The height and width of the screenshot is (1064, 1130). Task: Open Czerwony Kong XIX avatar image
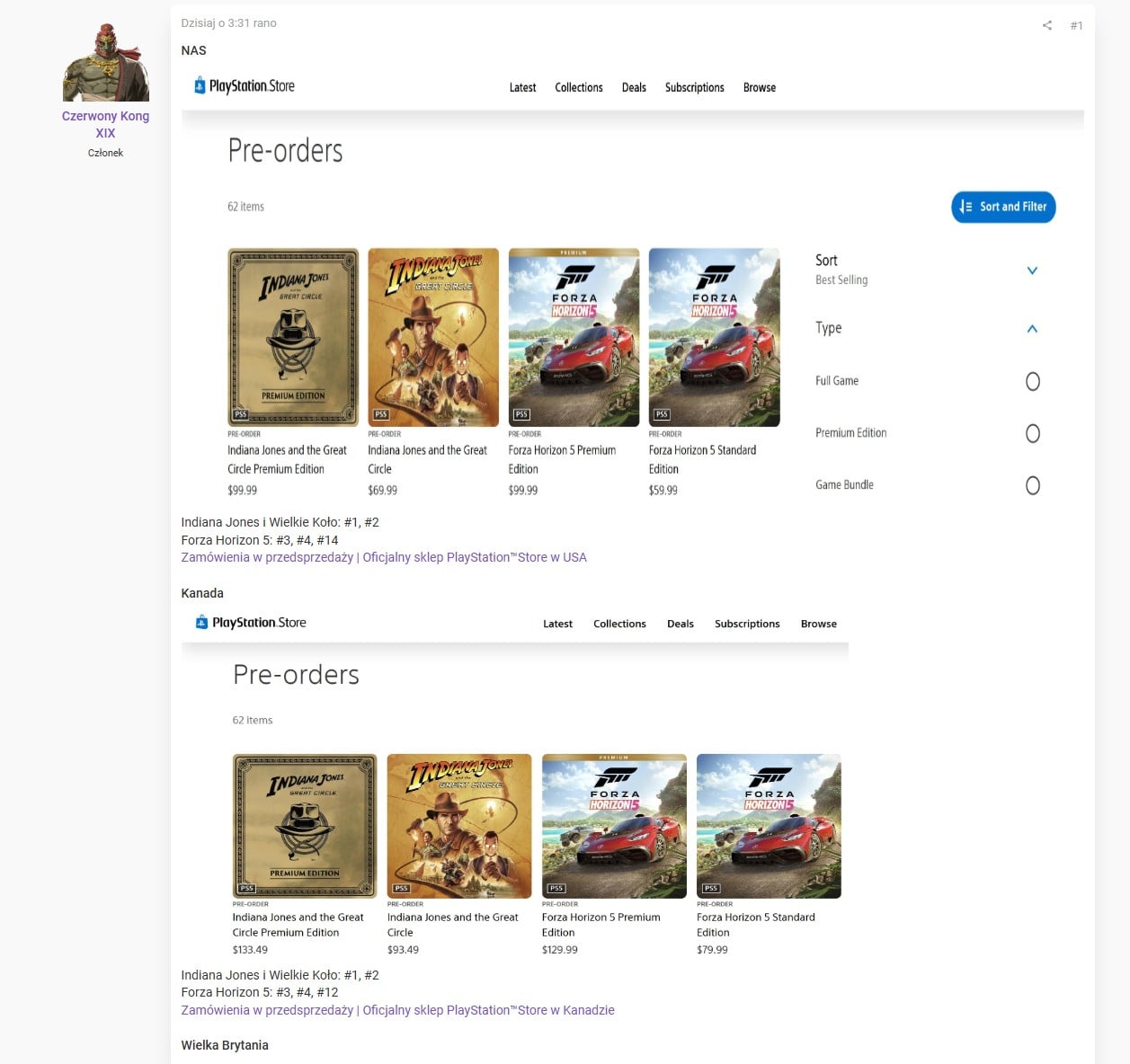point(106,62)
